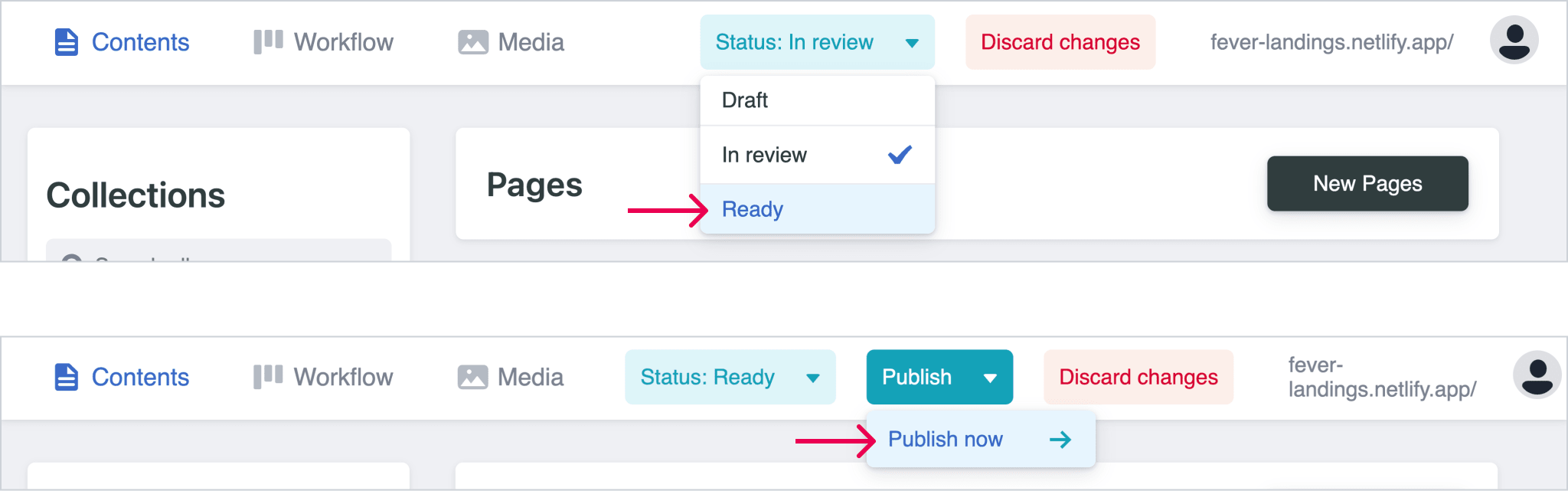1568x491 pixels.
Task: Choose Ready from the status menu
Action: [817, 209]
